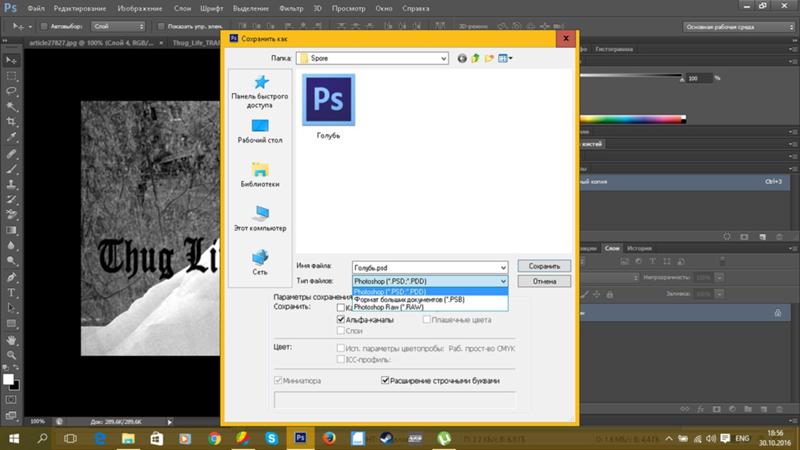Select the Dodge tool

11,261
